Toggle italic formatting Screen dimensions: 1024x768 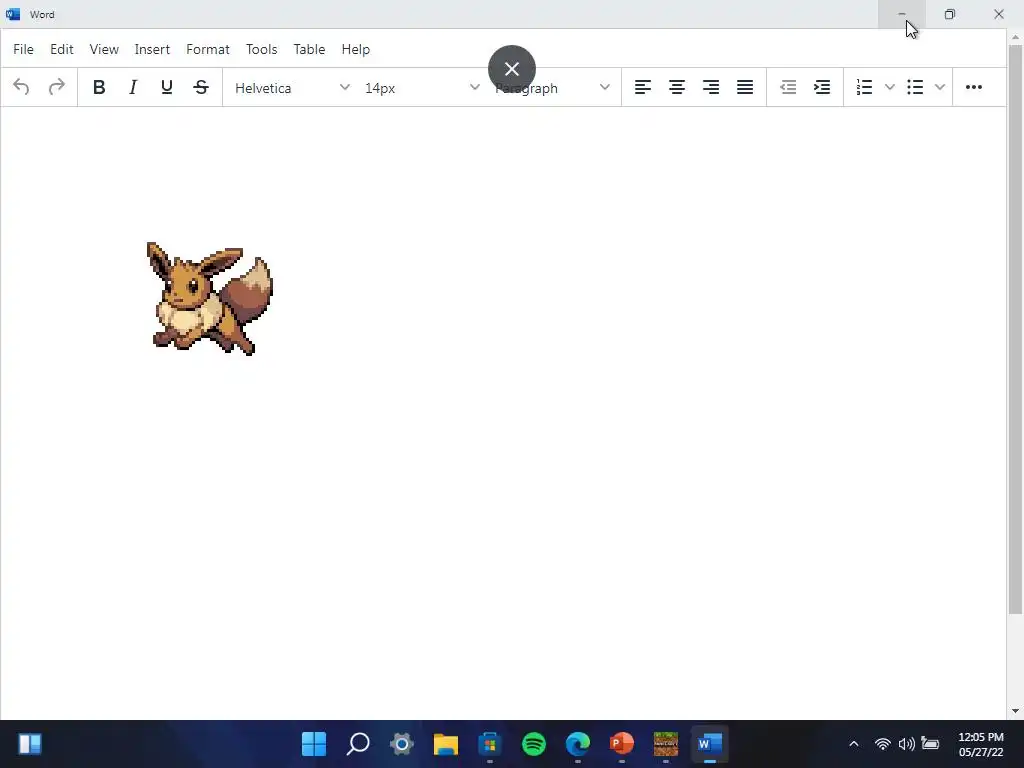(x=133, y=87)
